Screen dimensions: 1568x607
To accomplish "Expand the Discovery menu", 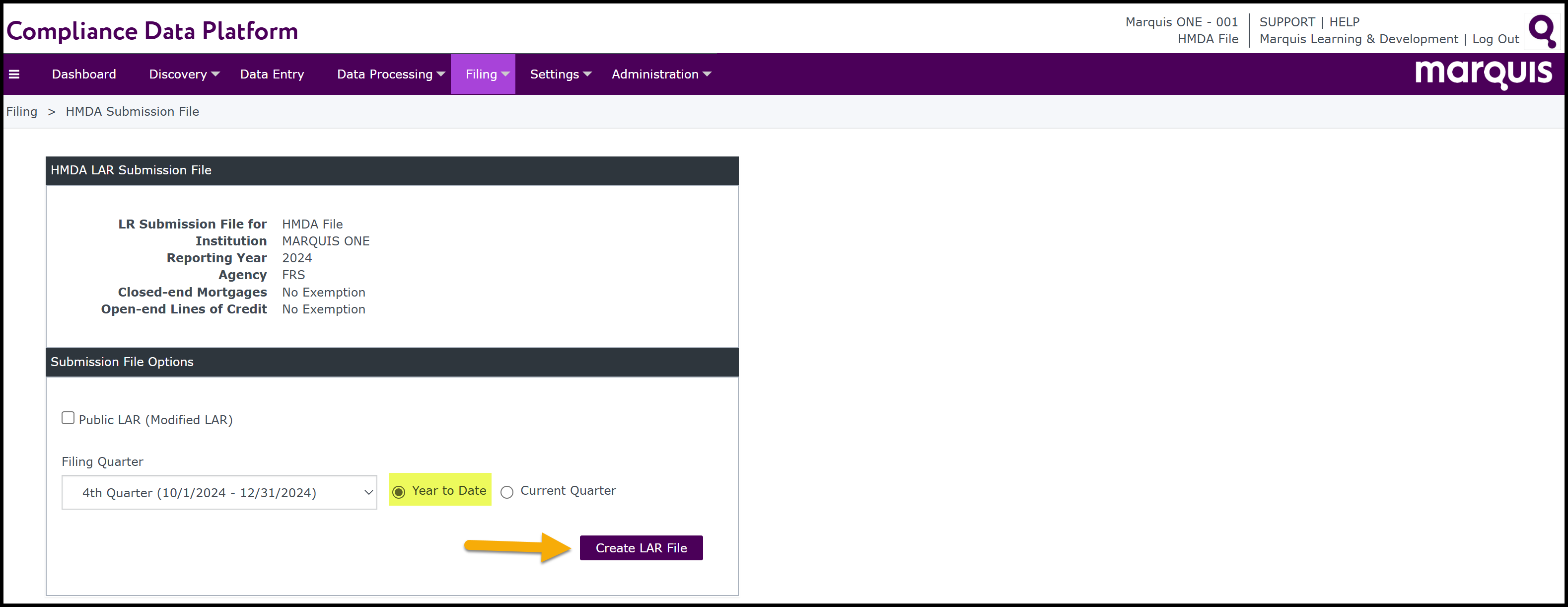I will (x=184, y=75).
